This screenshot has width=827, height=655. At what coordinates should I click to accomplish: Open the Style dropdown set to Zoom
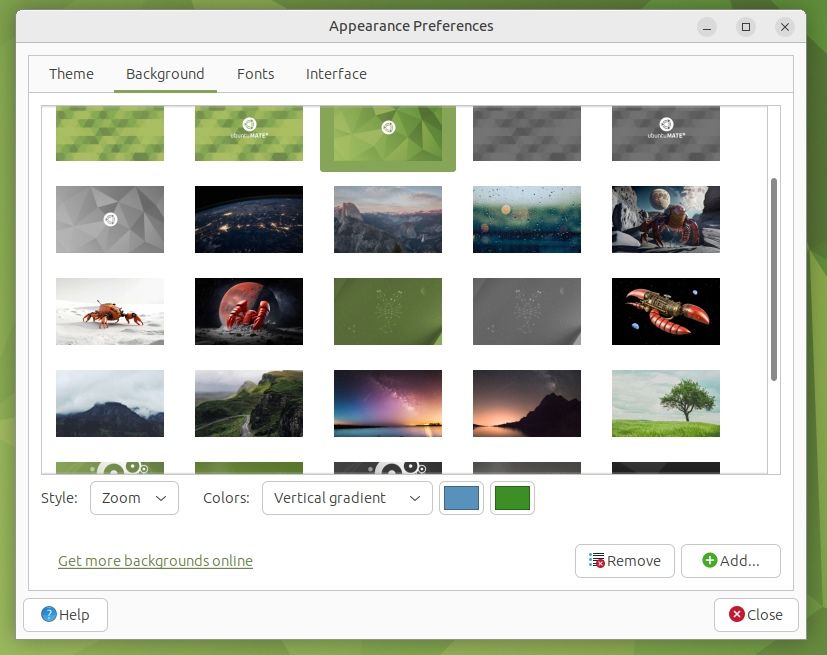click(x=134, y=497)
